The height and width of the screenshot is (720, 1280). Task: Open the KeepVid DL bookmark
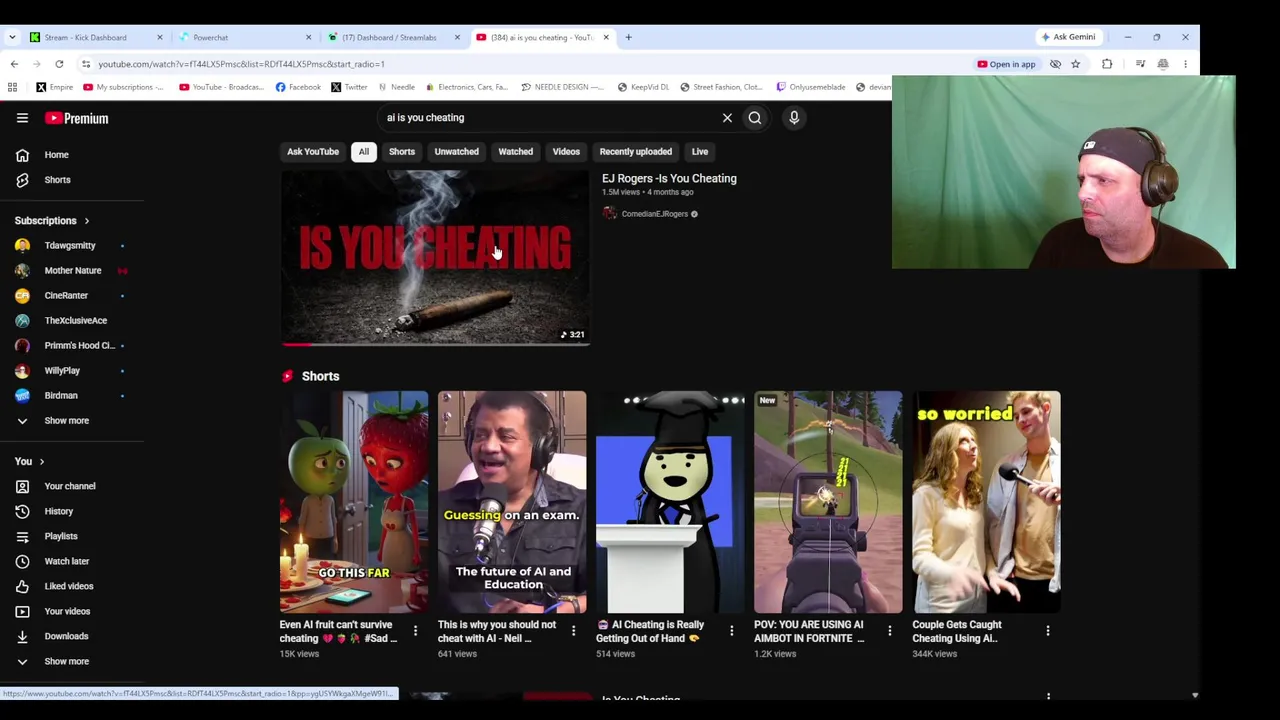(643, 87)
